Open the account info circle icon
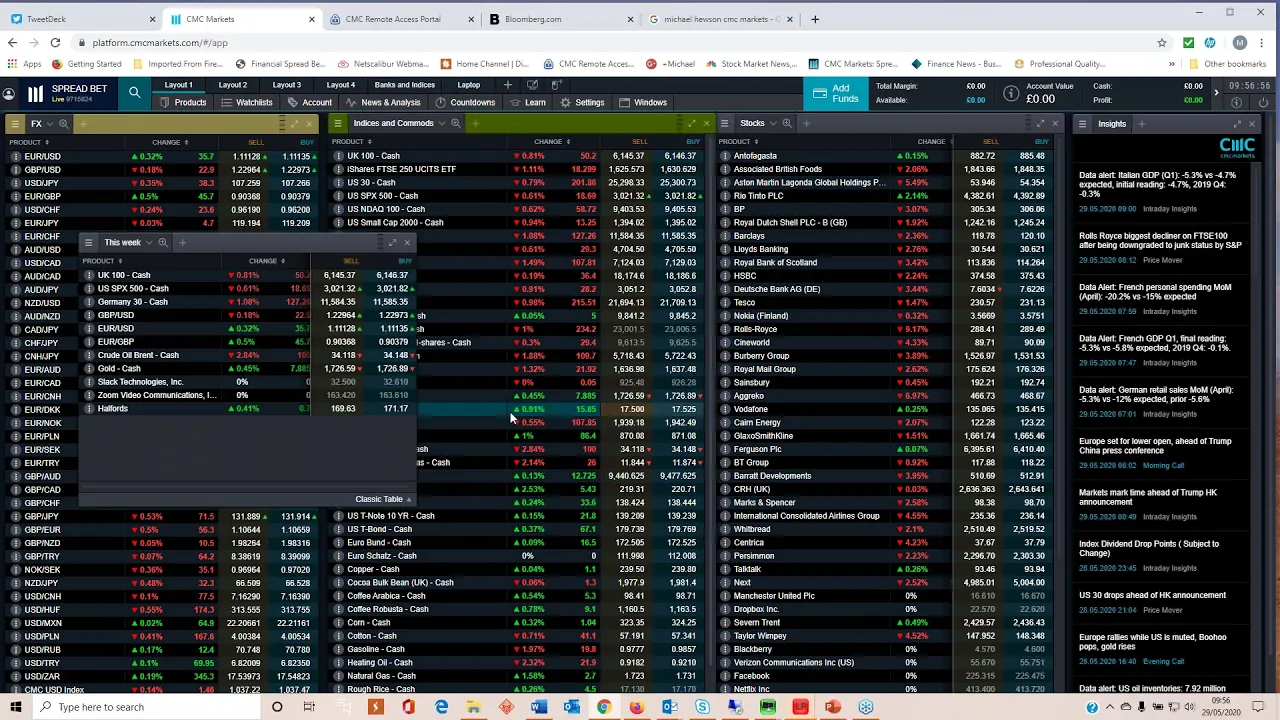 pos(1011,94)
